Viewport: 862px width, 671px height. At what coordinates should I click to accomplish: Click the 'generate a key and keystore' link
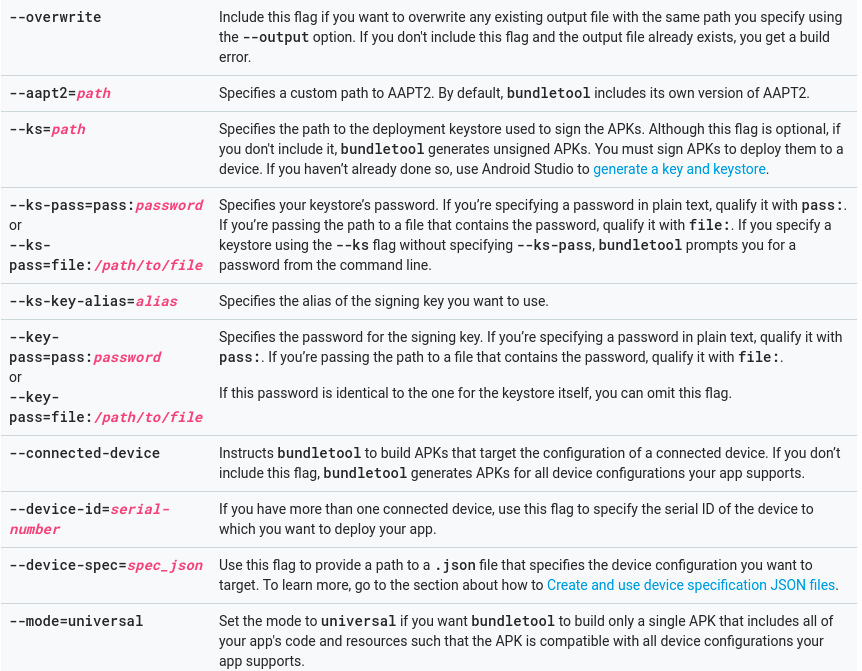[679, 169]
